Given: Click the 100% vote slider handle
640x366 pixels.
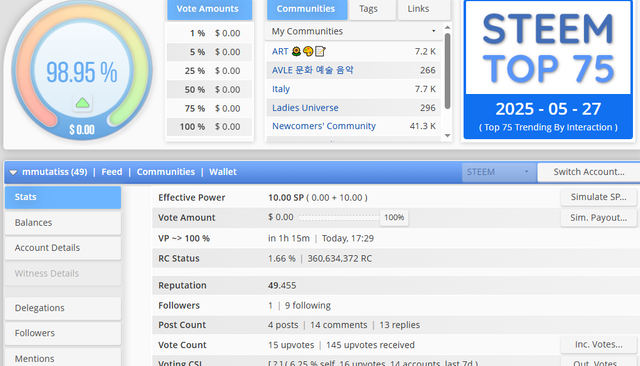Looking at the screenshot, I should [394, 217].
